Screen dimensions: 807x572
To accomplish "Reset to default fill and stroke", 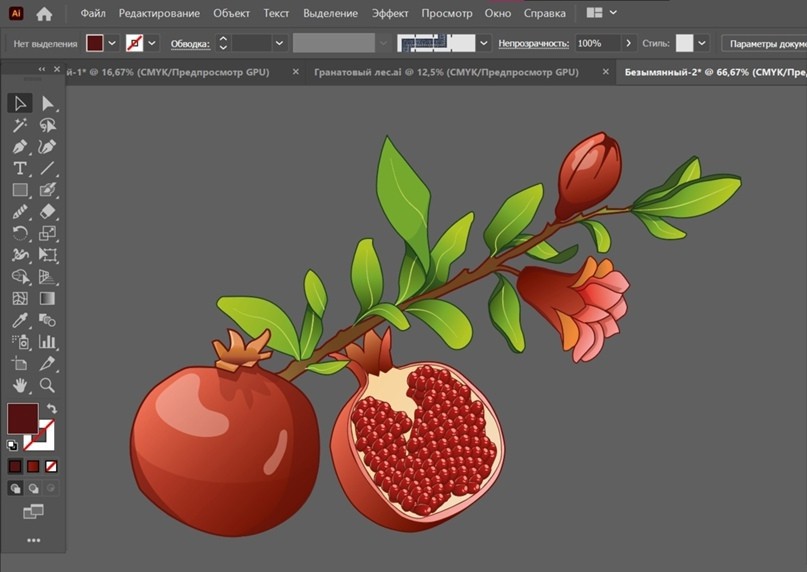I will (12, 445).
